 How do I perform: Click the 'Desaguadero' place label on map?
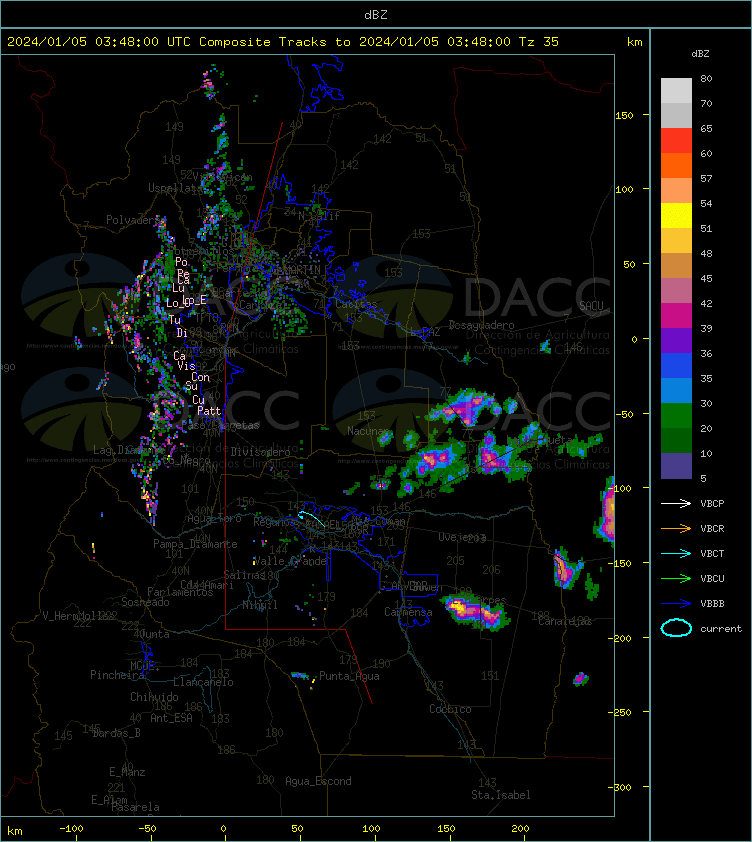tap(481, 325)
